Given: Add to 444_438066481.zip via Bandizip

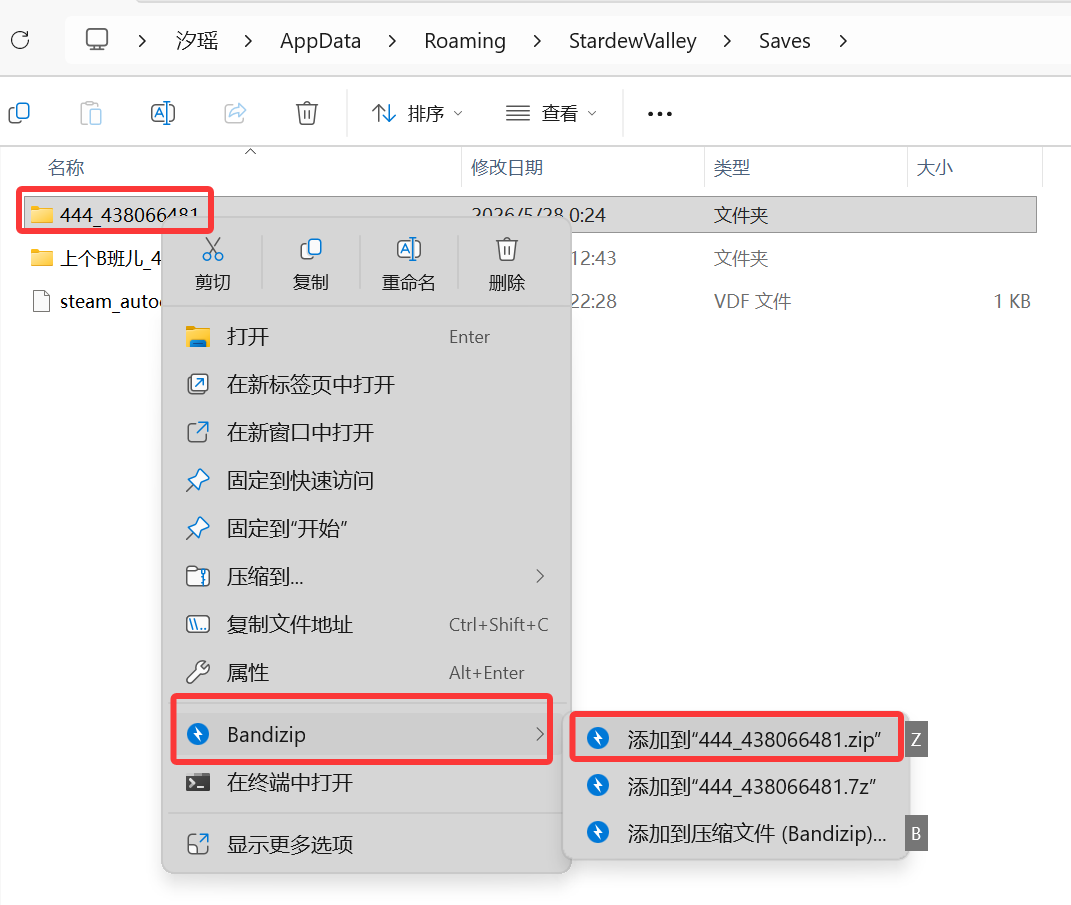Looking at the screenshot, I should (x=737, y=739).
